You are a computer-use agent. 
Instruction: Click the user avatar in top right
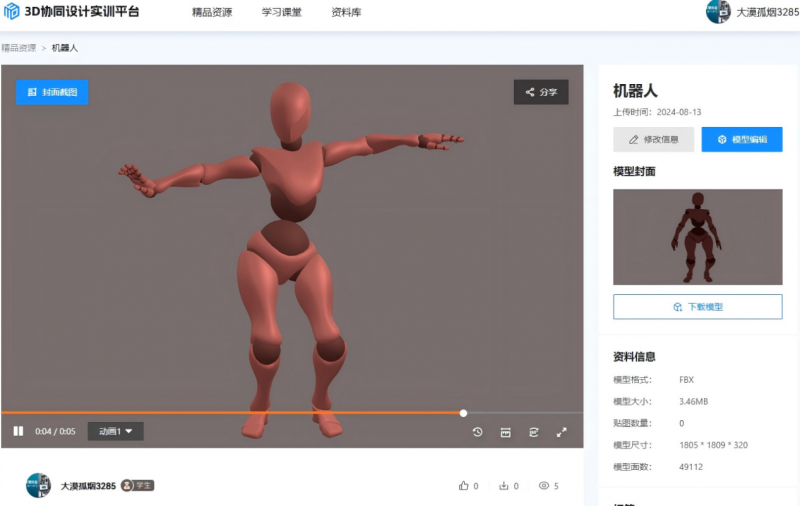(x=718, y=12)
